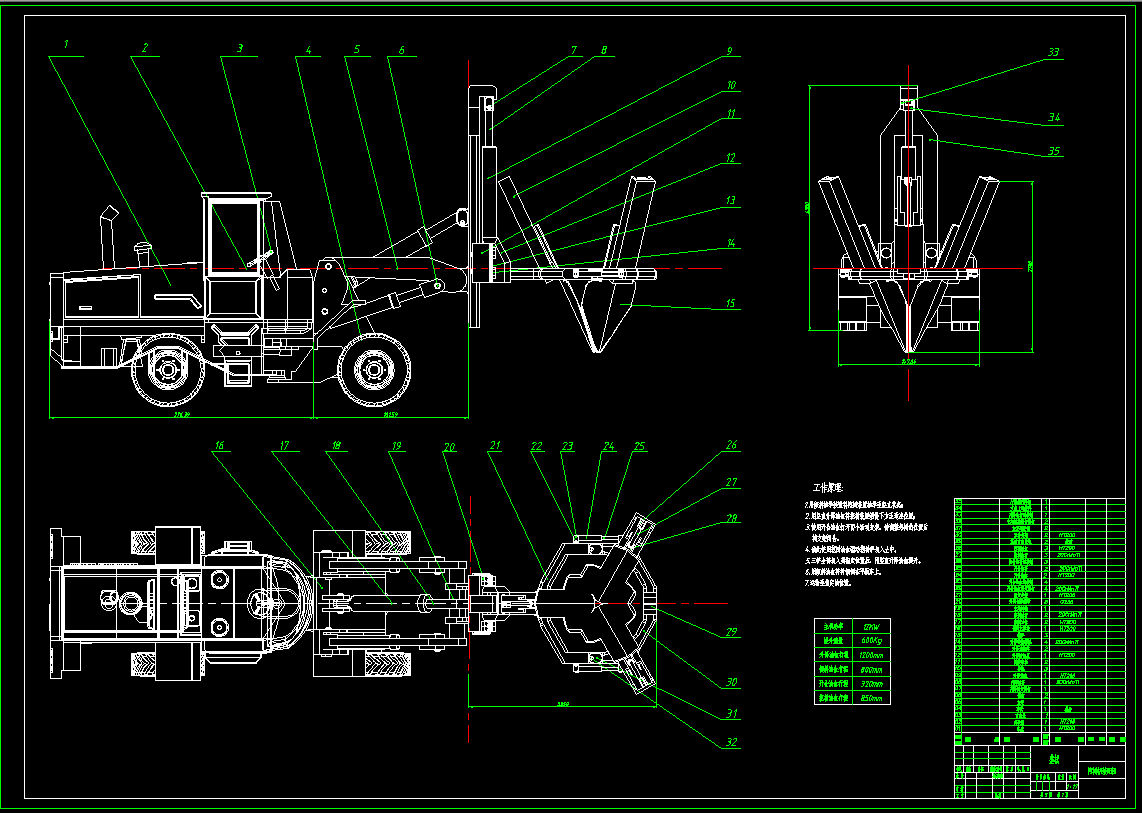Screen dimensions: 1142x813
Task: Select part callout number 5
Action: coord(357,49)
